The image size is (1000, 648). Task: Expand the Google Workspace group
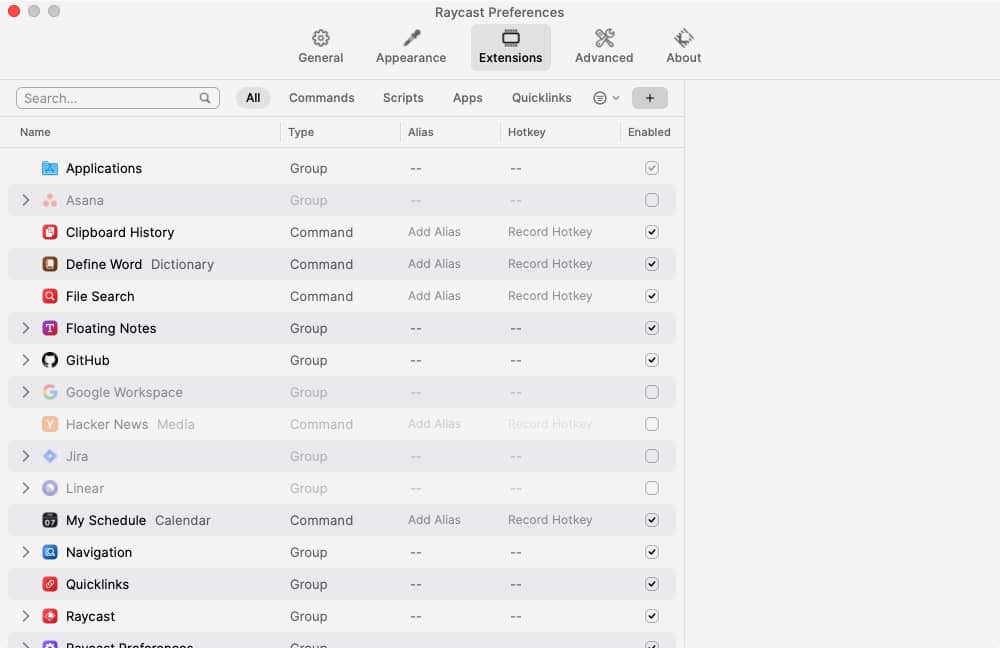(x=26, y=392)
